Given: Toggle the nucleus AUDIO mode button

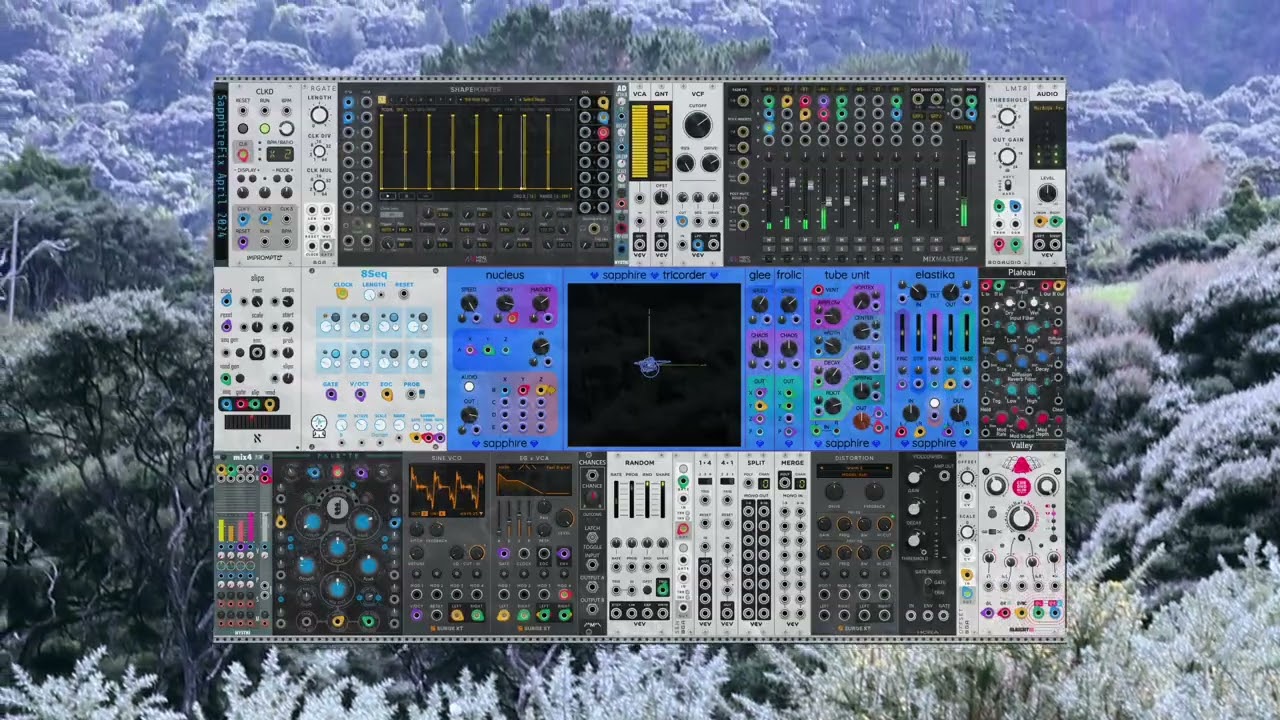Looking at the screenshot, I should 469,387.
